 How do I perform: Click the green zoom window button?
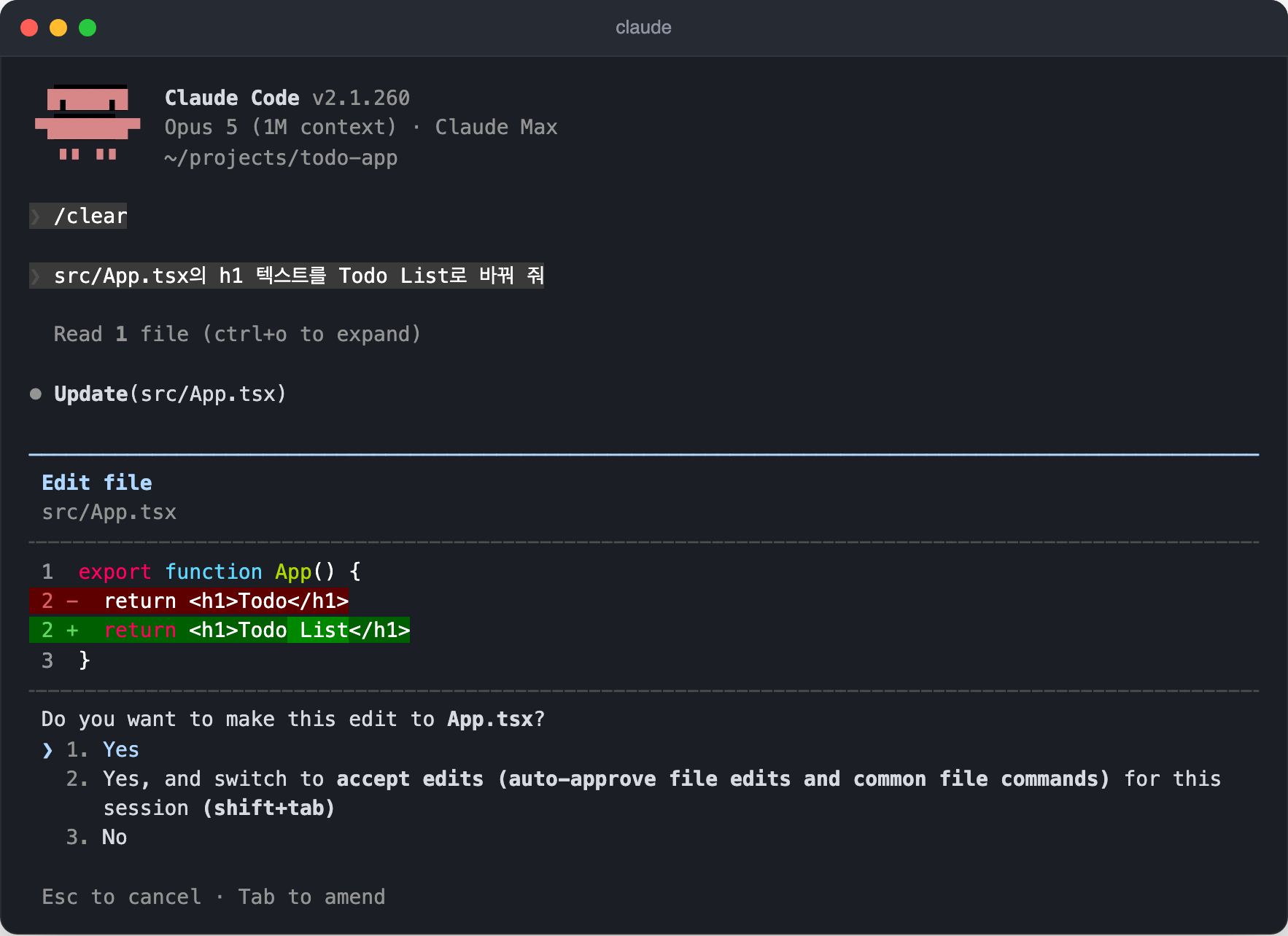pyautogui.click(x=88, y=28)
